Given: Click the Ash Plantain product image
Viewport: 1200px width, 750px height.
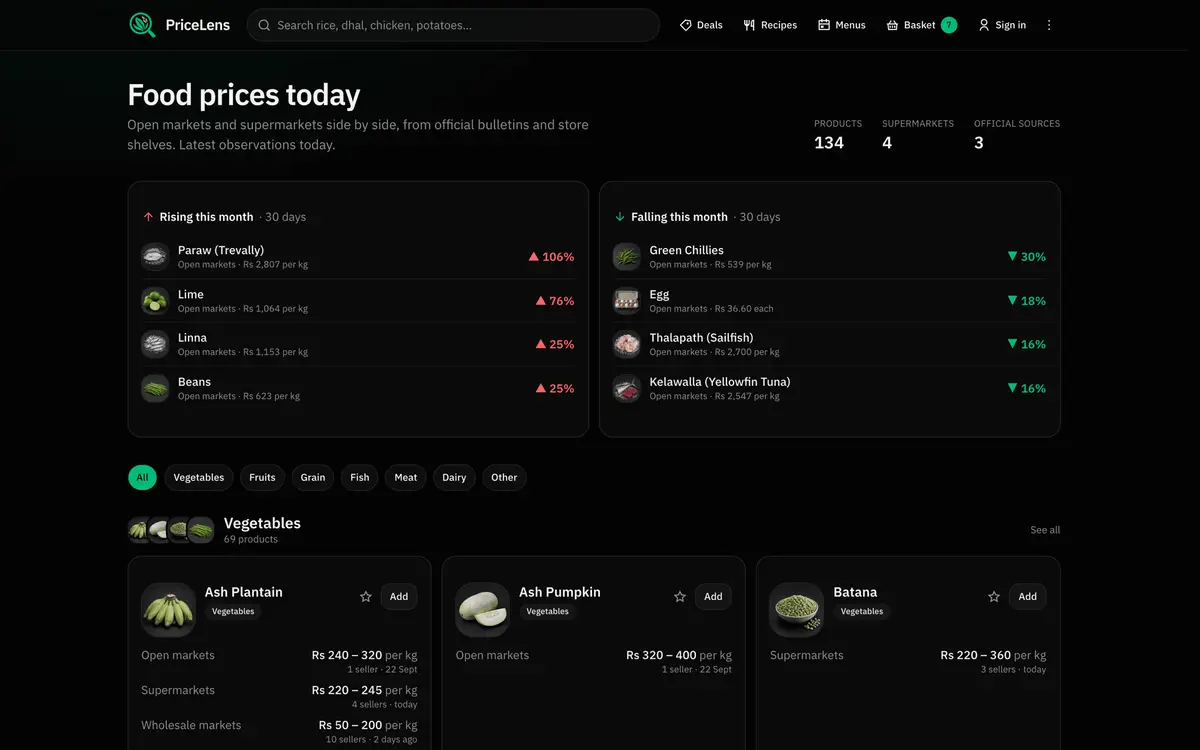Looking at the screenshot, I should [x=168, y=610].
